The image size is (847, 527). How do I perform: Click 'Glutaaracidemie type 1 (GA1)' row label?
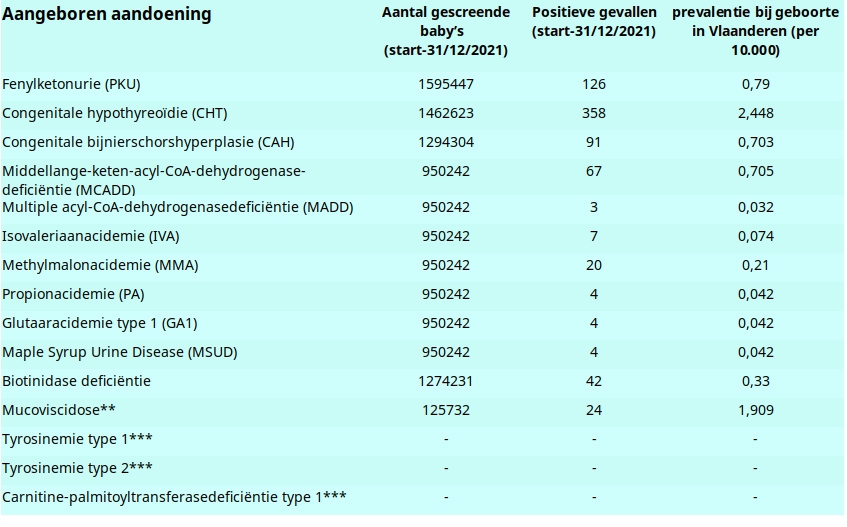coord(99,324)
